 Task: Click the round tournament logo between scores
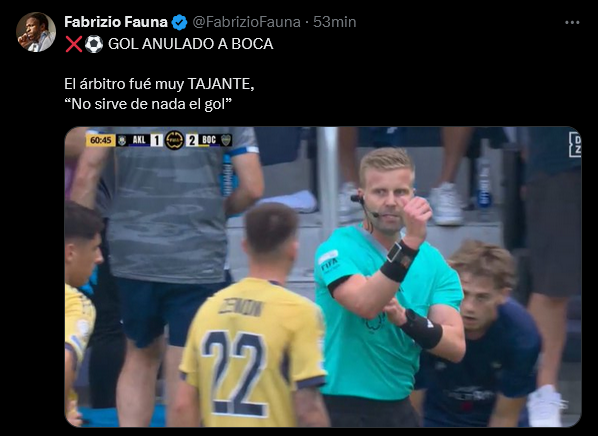point(174,140)
